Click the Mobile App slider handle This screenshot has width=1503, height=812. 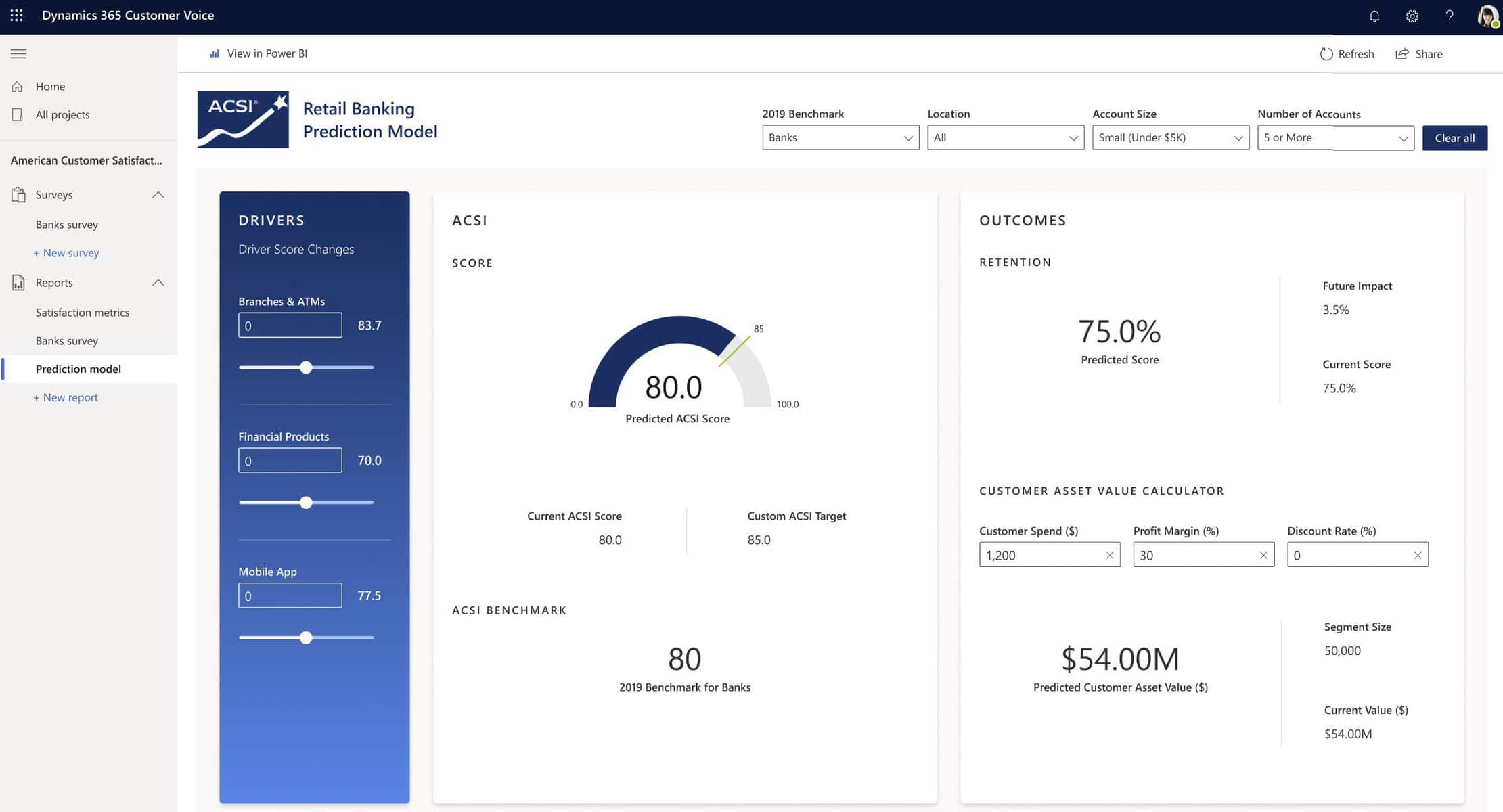click(306, 638)
